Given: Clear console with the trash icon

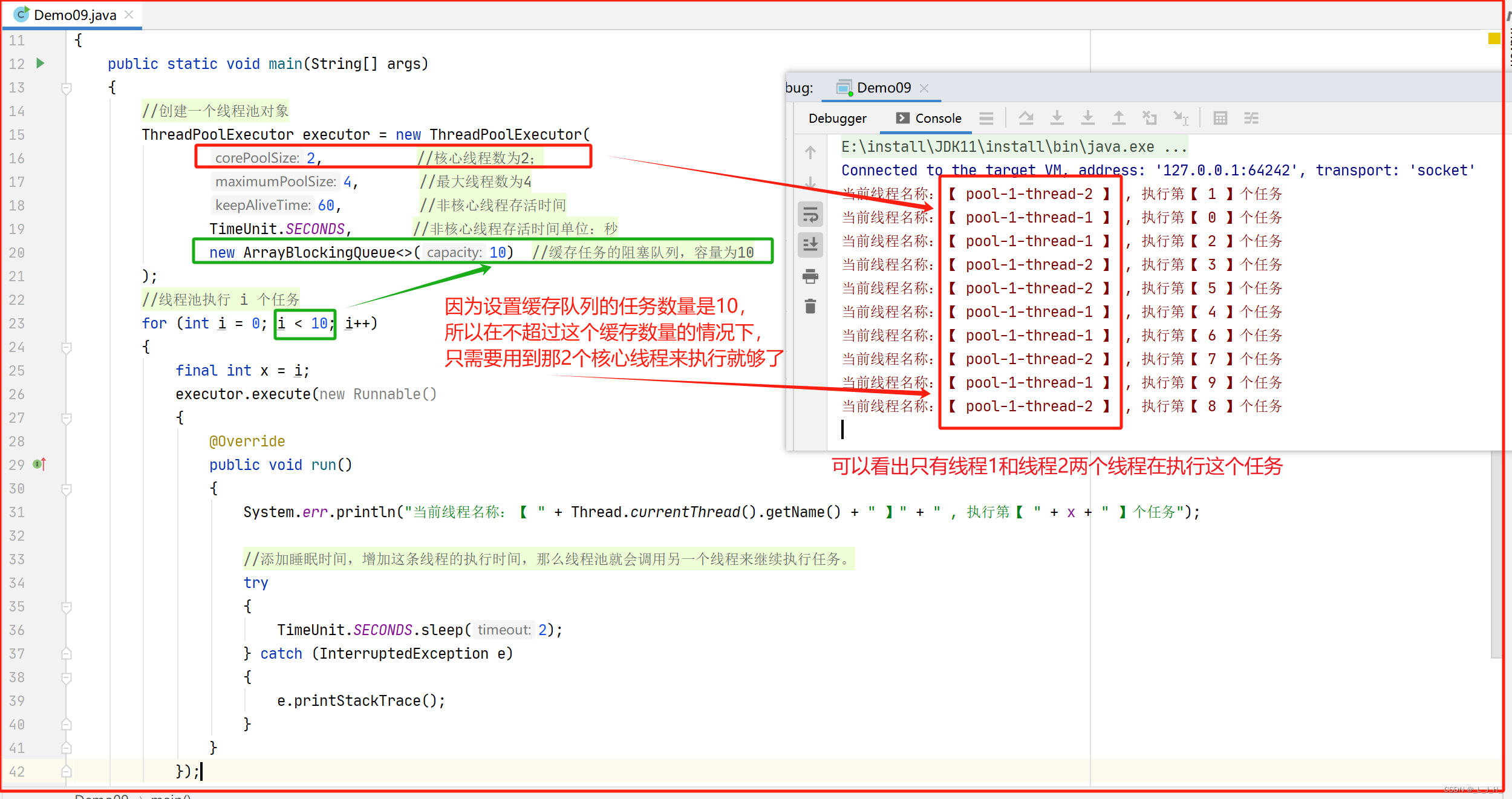Looking at the screenshot, I should point(810,306).
